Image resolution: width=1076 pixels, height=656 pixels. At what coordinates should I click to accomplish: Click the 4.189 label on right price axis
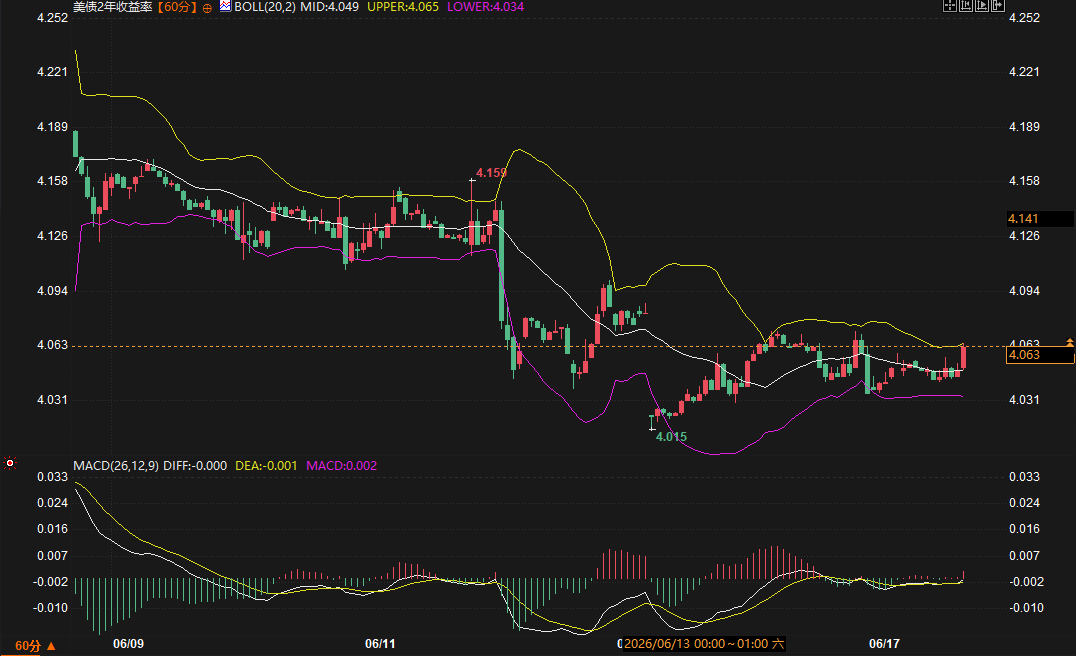click(1024, 127)
